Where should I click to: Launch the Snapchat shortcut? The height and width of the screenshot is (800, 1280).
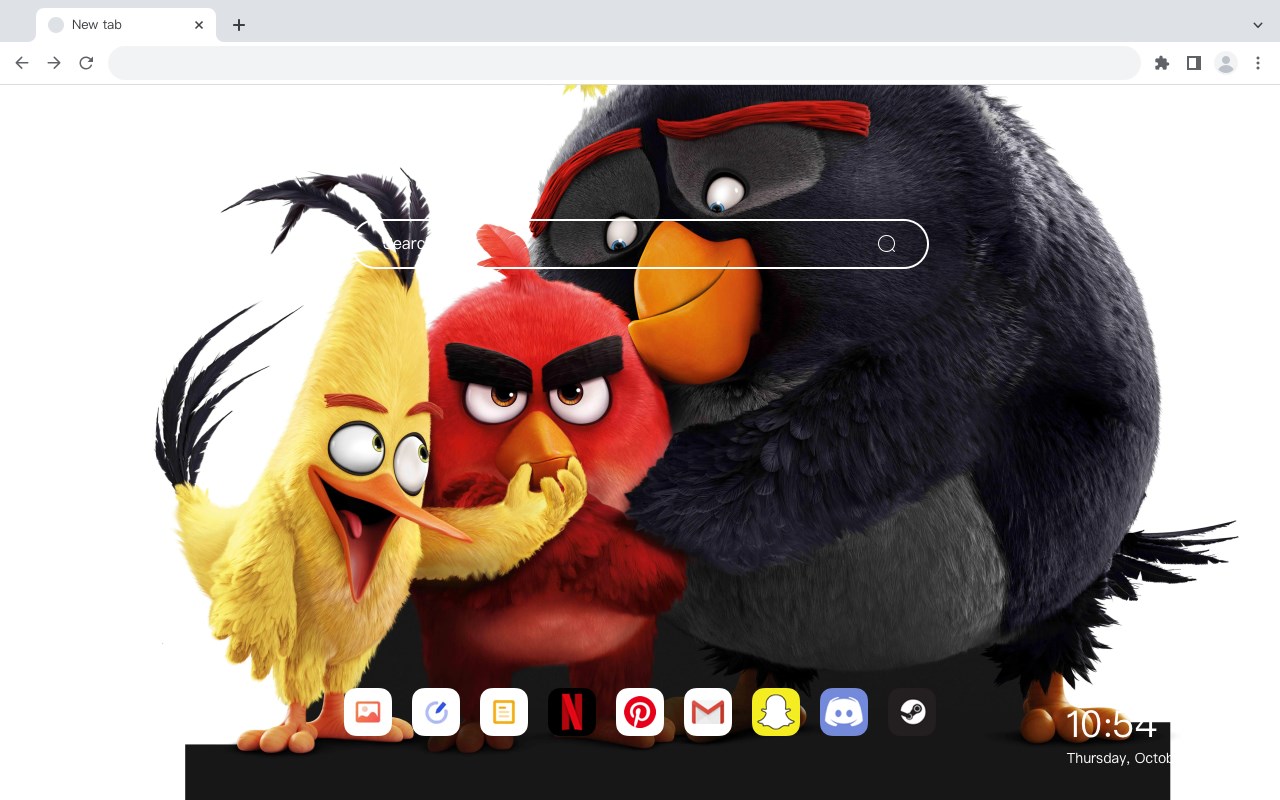point(776,712)
